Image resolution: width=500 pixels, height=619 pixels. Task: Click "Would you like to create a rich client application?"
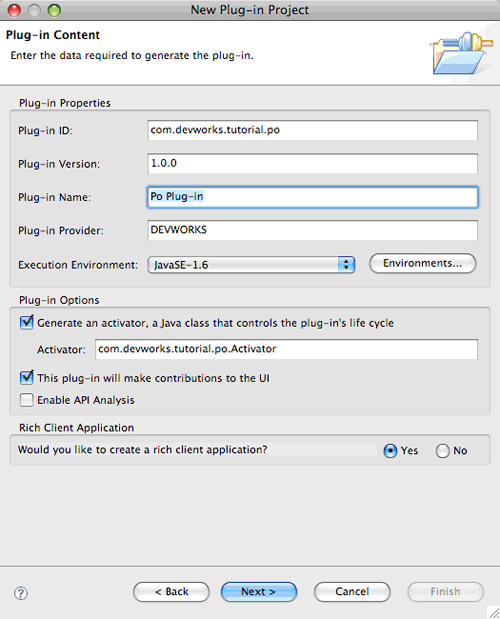[143, 450]
